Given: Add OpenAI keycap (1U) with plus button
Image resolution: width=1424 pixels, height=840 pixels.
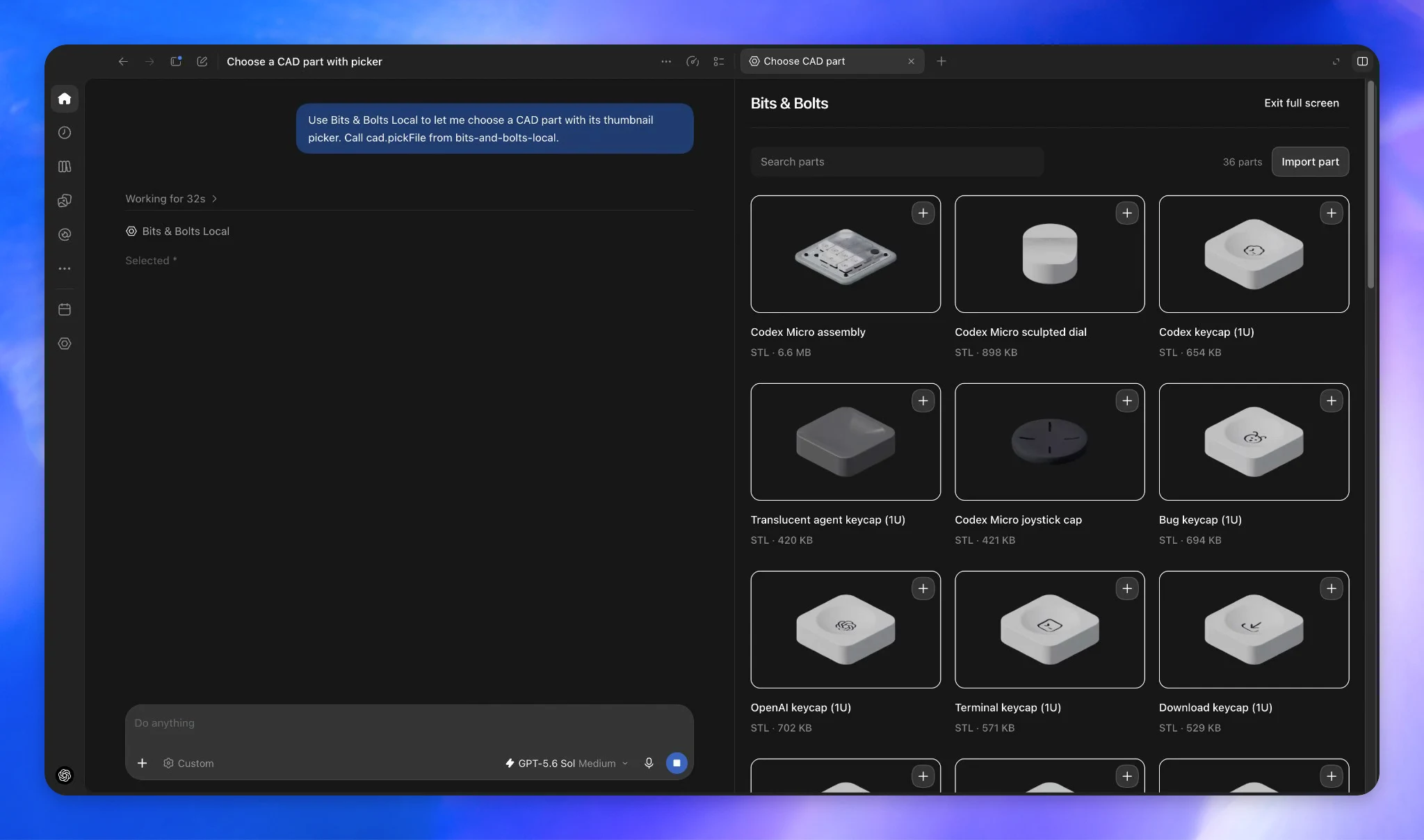Looking at the screenshot, I should click(923, 589).
